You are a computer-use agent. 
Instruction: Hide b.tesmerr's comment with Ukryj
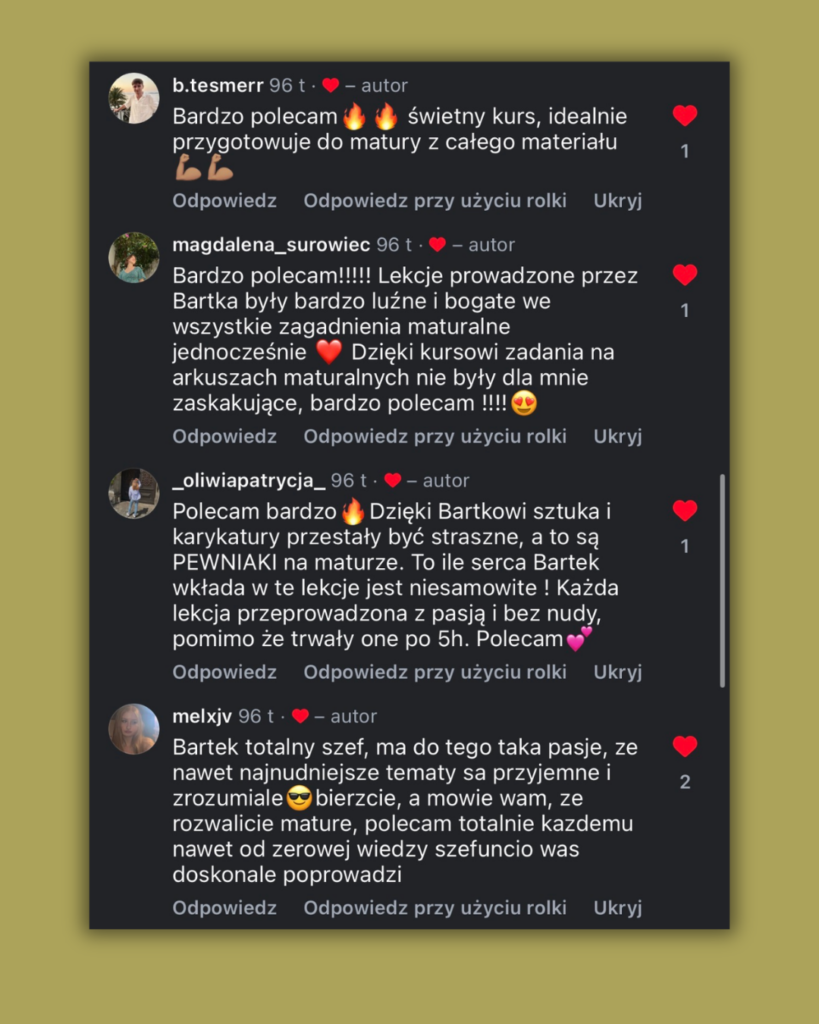[x=617, y=201]
